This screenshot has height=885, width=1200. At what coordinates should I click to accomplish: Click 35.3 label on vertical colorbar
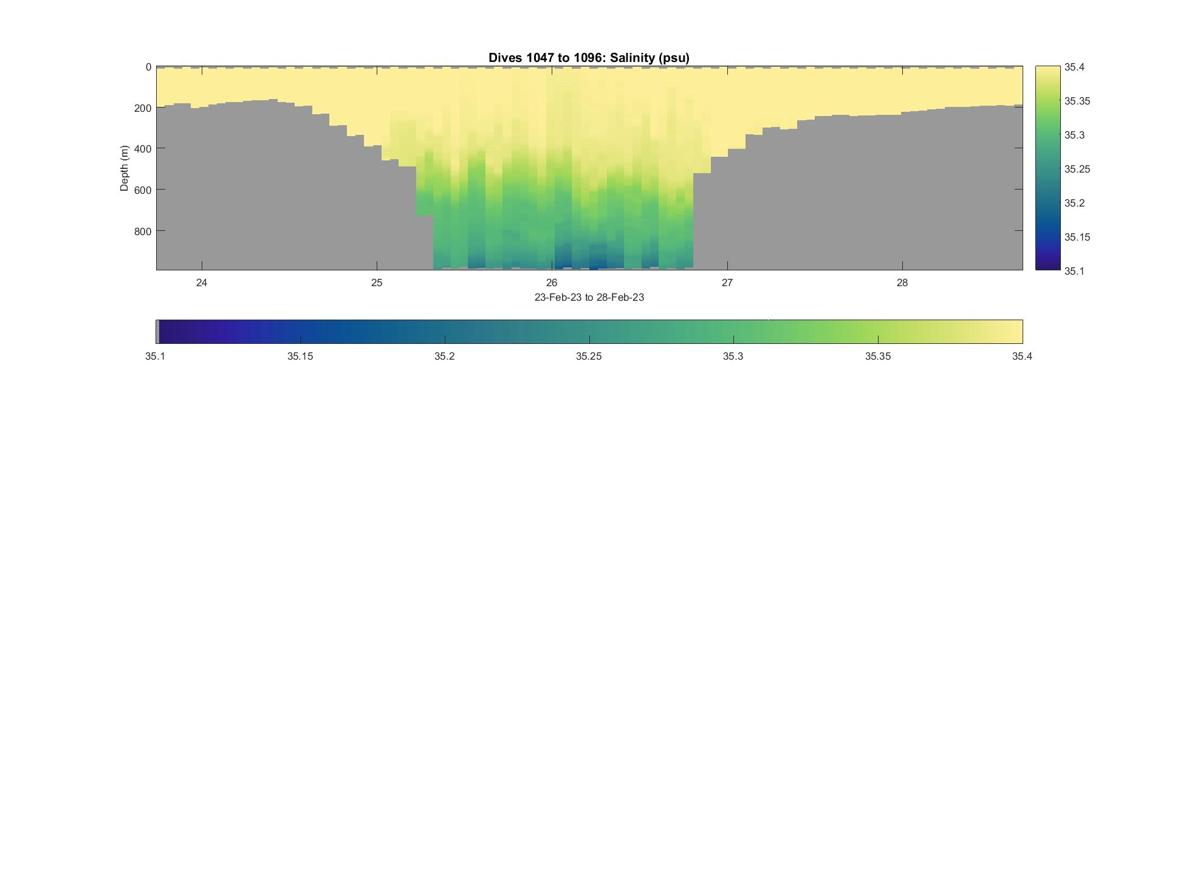pos(1074,135)
